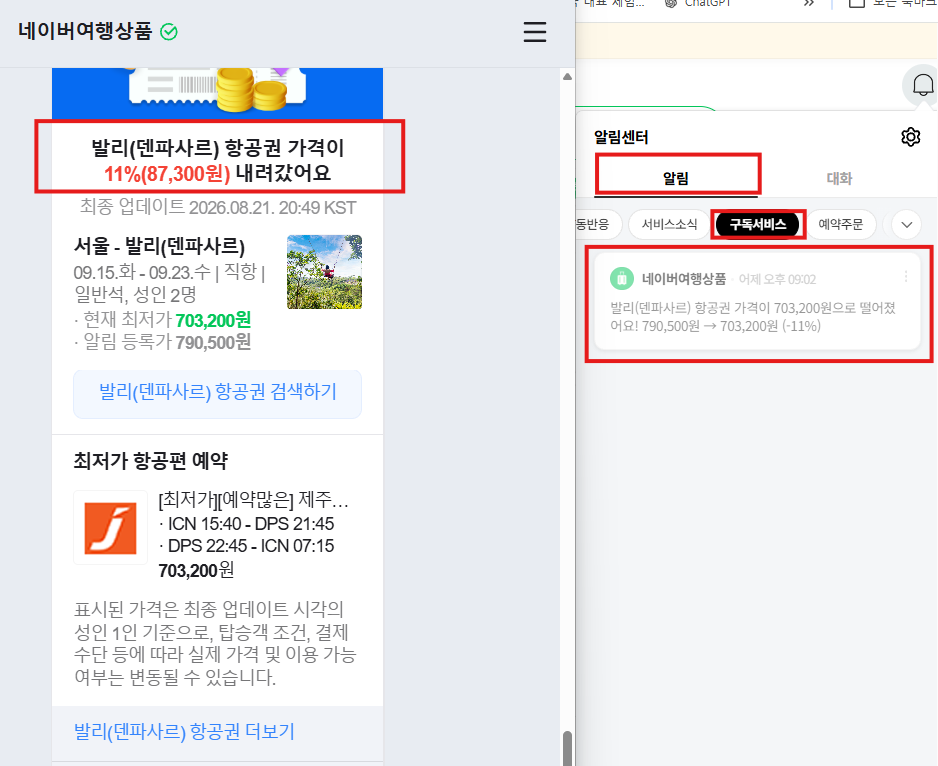
Task: Click the Bali swing photo thumbnail
Action: click(x=324, y=272)
